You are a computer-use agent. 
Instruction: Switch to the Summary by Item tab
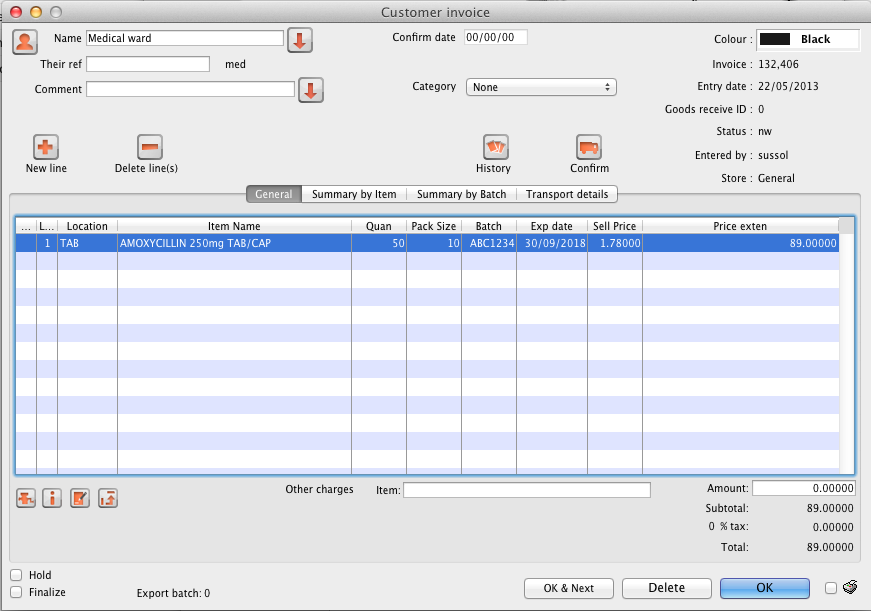click(x=354, y=194)
